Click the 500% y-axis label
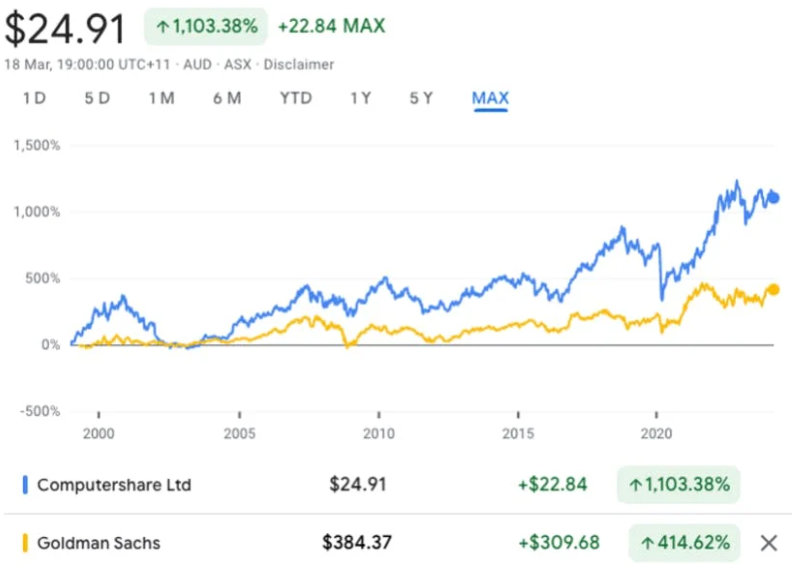This screenshot has height=583, width=808. click(x=43, y=278)
